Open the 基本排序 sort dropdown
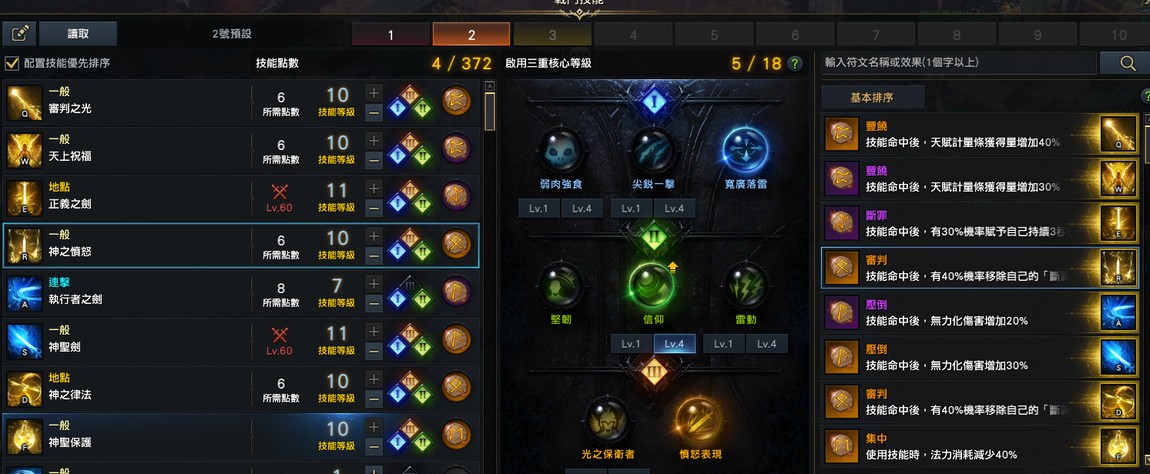 [871, 98]
